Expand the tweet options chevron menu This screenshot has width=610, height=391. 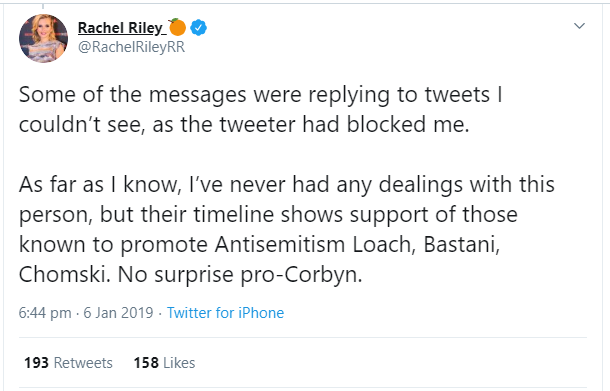580,26
